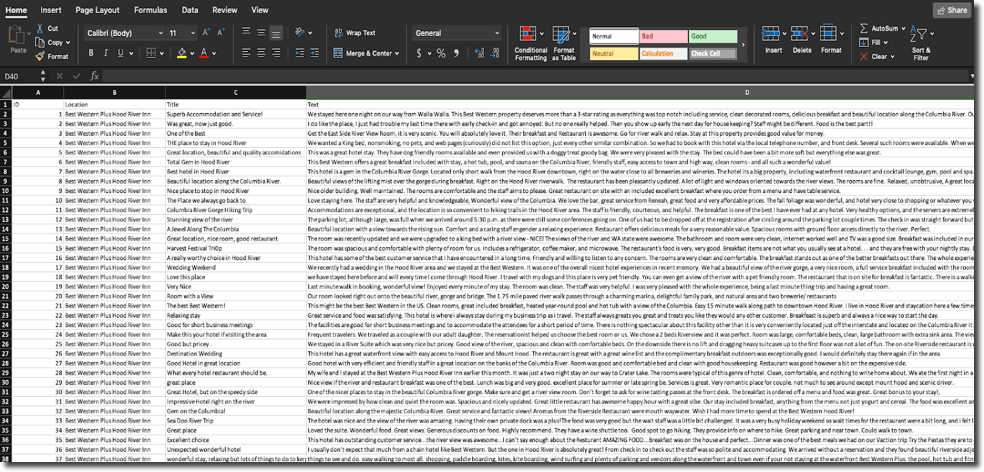Switch to the Review tab

(x=225, y=10)
